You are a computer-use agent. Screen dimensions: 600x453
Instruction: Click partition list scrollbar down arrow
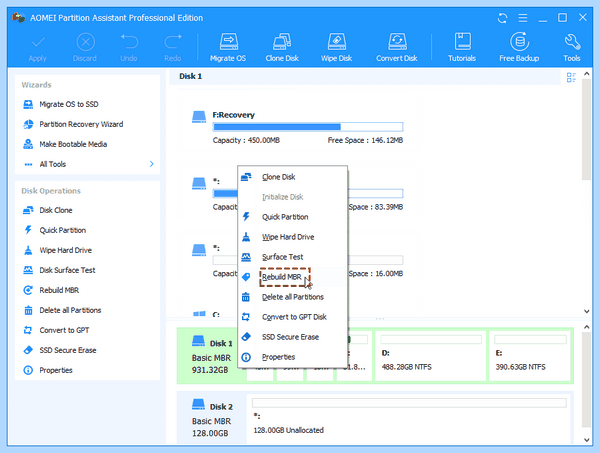(x=586, y=311)
